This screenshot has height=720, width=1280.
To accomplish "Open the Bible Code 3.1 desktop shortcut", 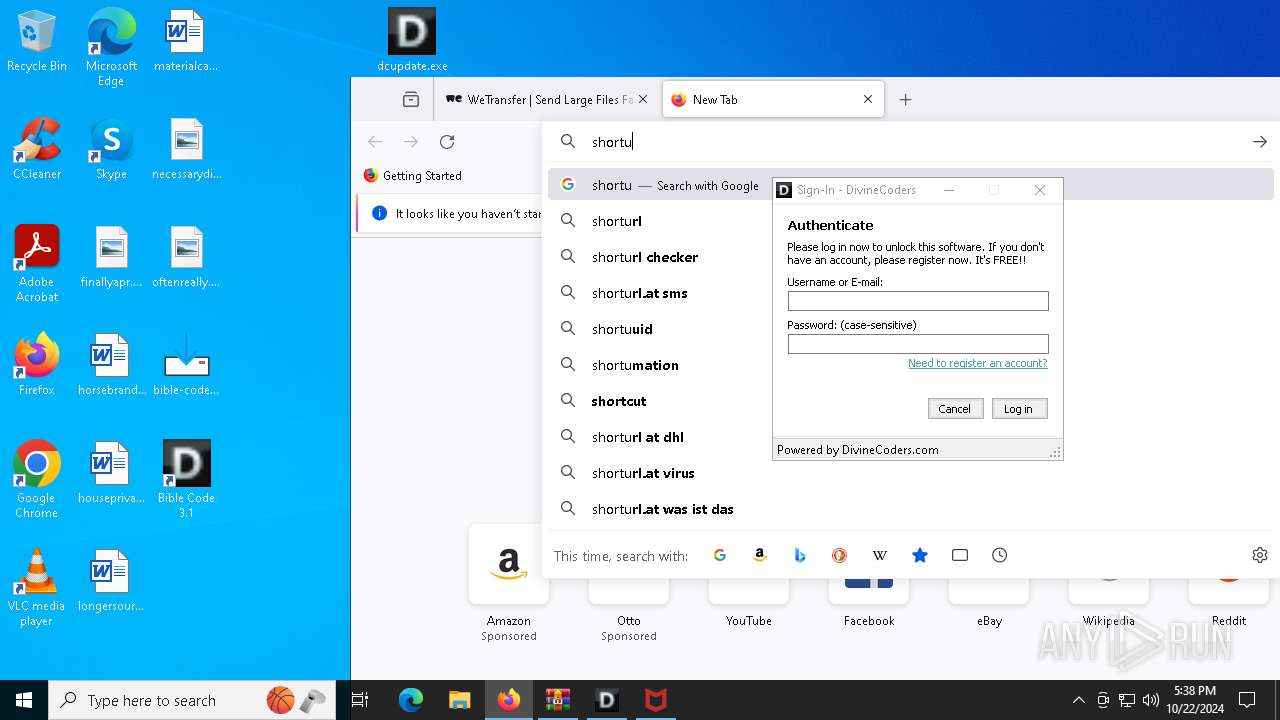I will [x=186, y=480].
